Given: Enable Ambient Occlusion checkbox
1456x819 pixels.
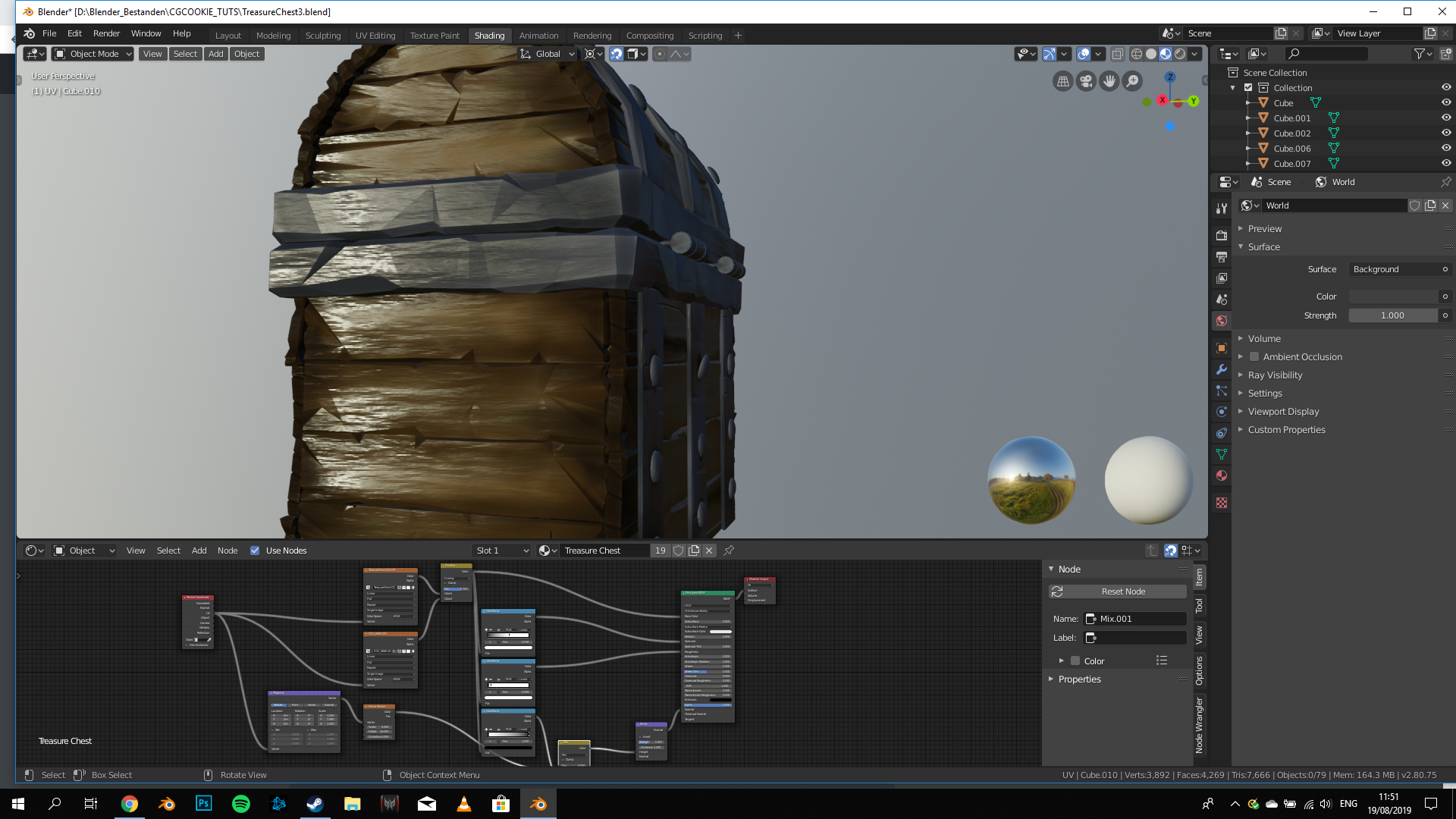Looking at the screenshot, I should click(x=1254, y=356).
